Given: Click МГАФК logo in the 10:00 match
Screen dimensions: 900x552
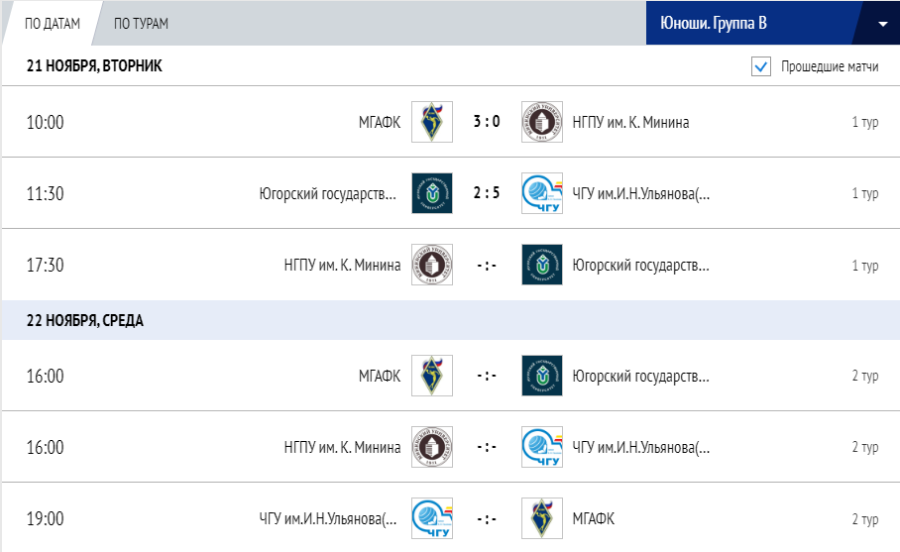Looking at the screenshot, I should 432,122.
